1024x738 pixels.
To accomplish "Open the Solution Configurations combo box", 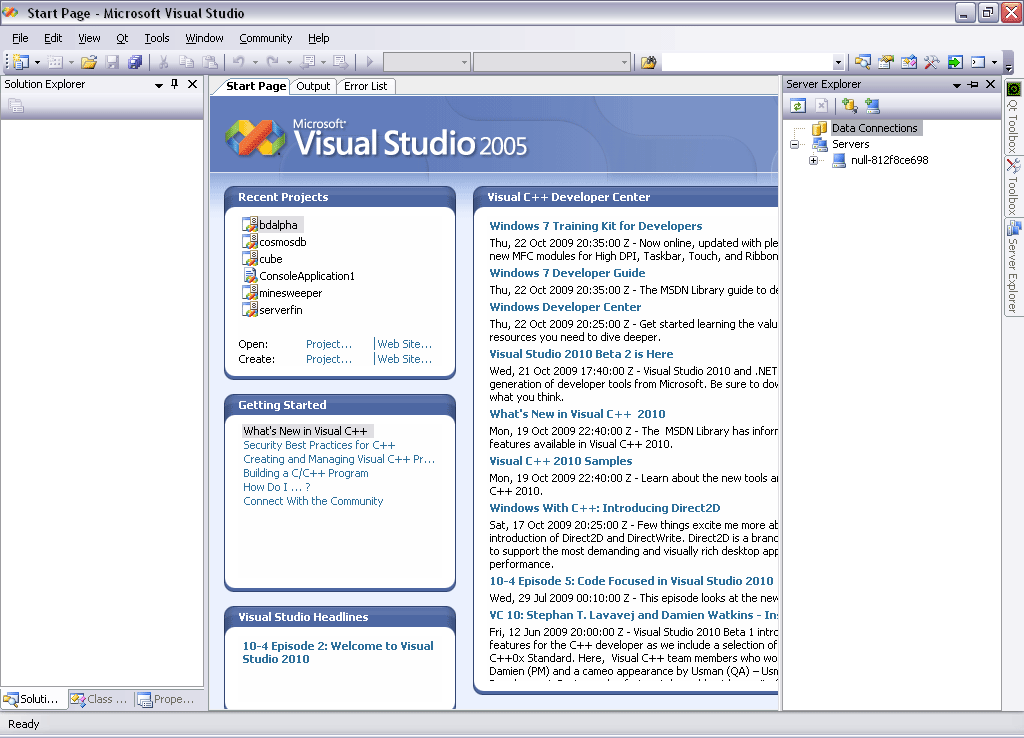I will [426, 62].
